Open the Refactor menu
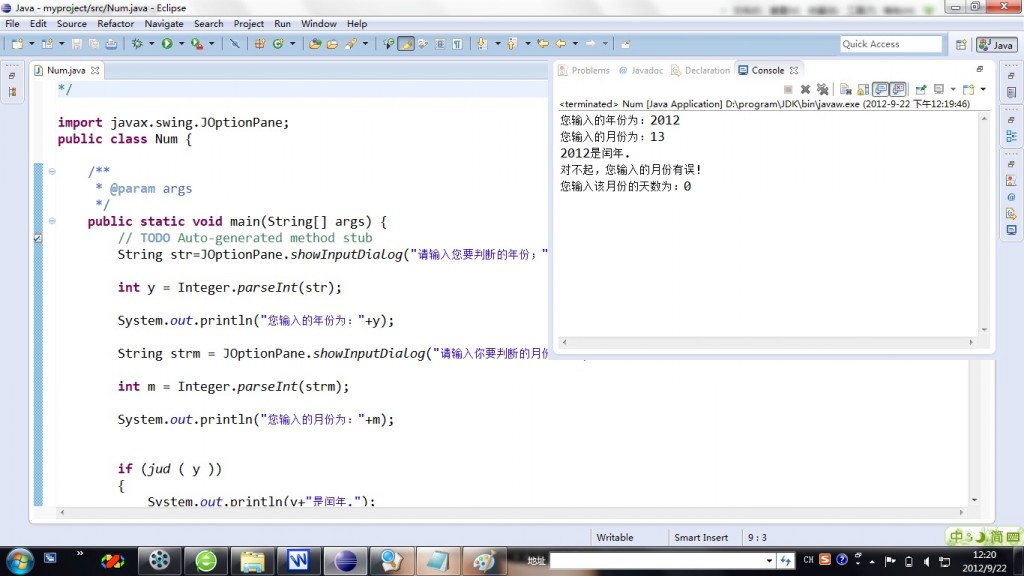Viewport: 1024px width, 576px height. [116, 24]
